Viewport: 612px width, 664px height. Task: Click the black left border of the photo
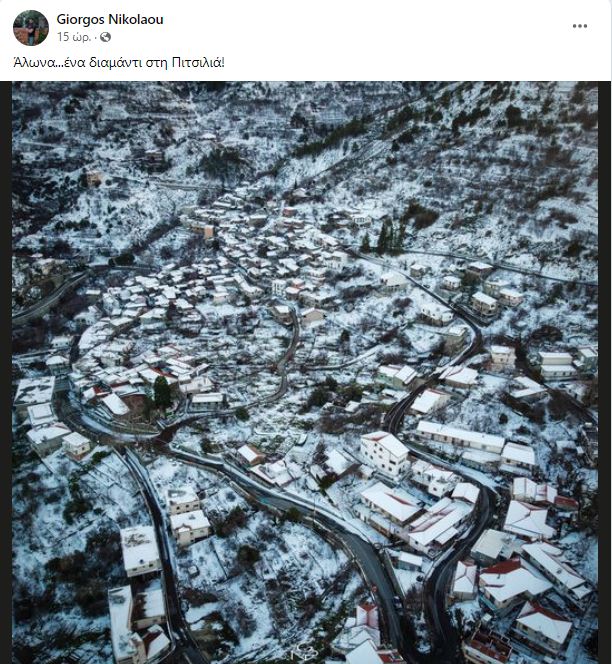(6, 373)
